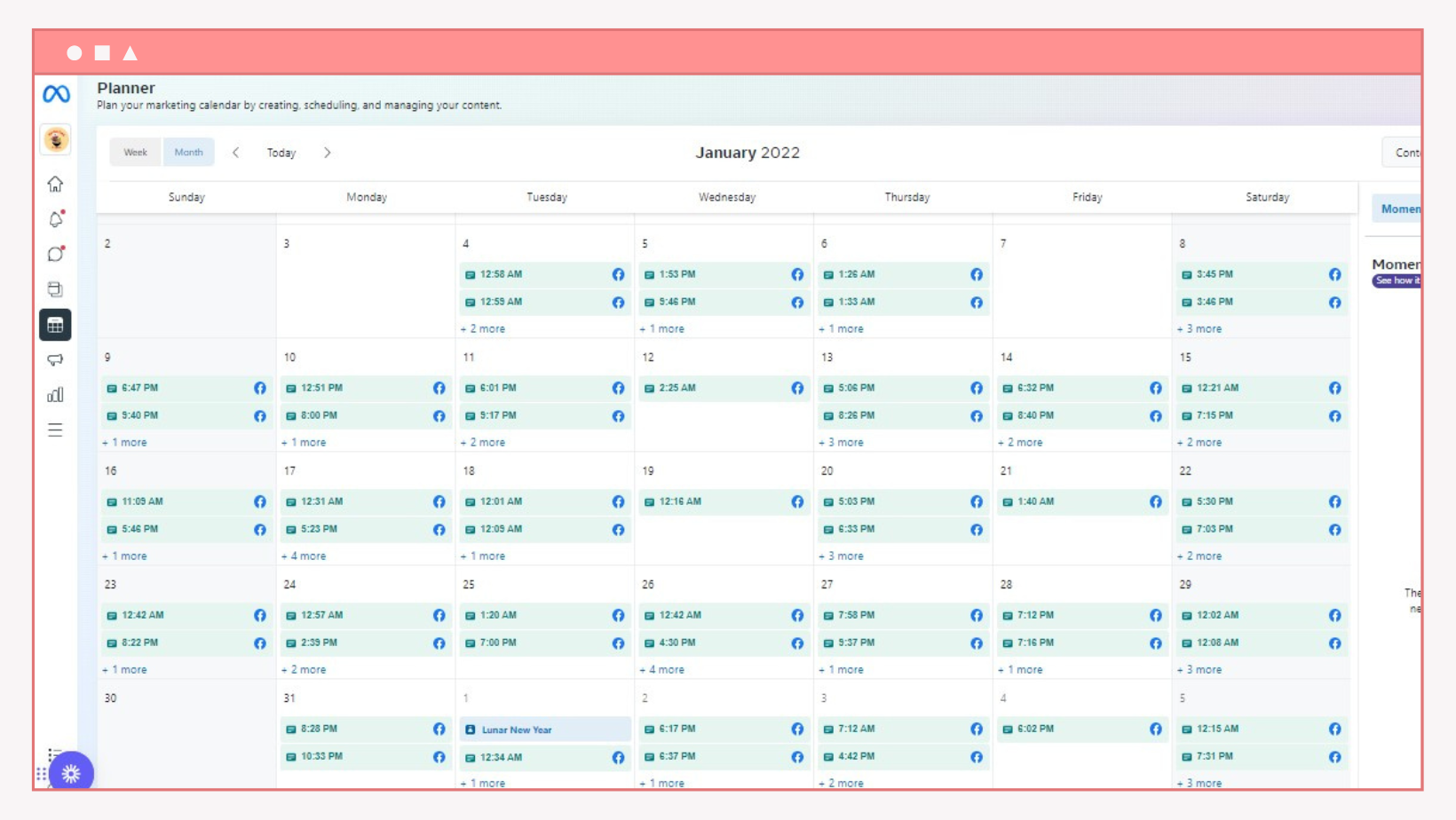The height and width of the screenshot is (820, 1456).
Task: Open the 1:26 AM post on January 6
Action: point(903,275)
